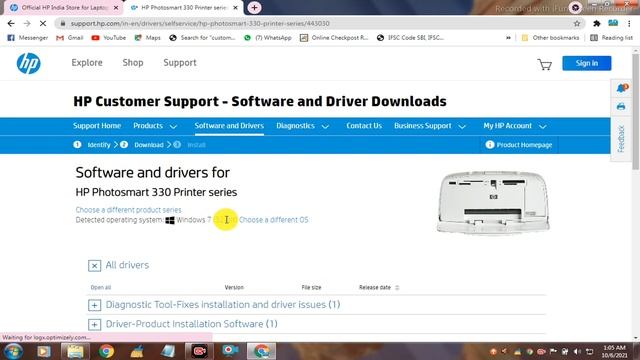
Task: Close the Official HP India Store tab
Action: [x=116, y=8]
